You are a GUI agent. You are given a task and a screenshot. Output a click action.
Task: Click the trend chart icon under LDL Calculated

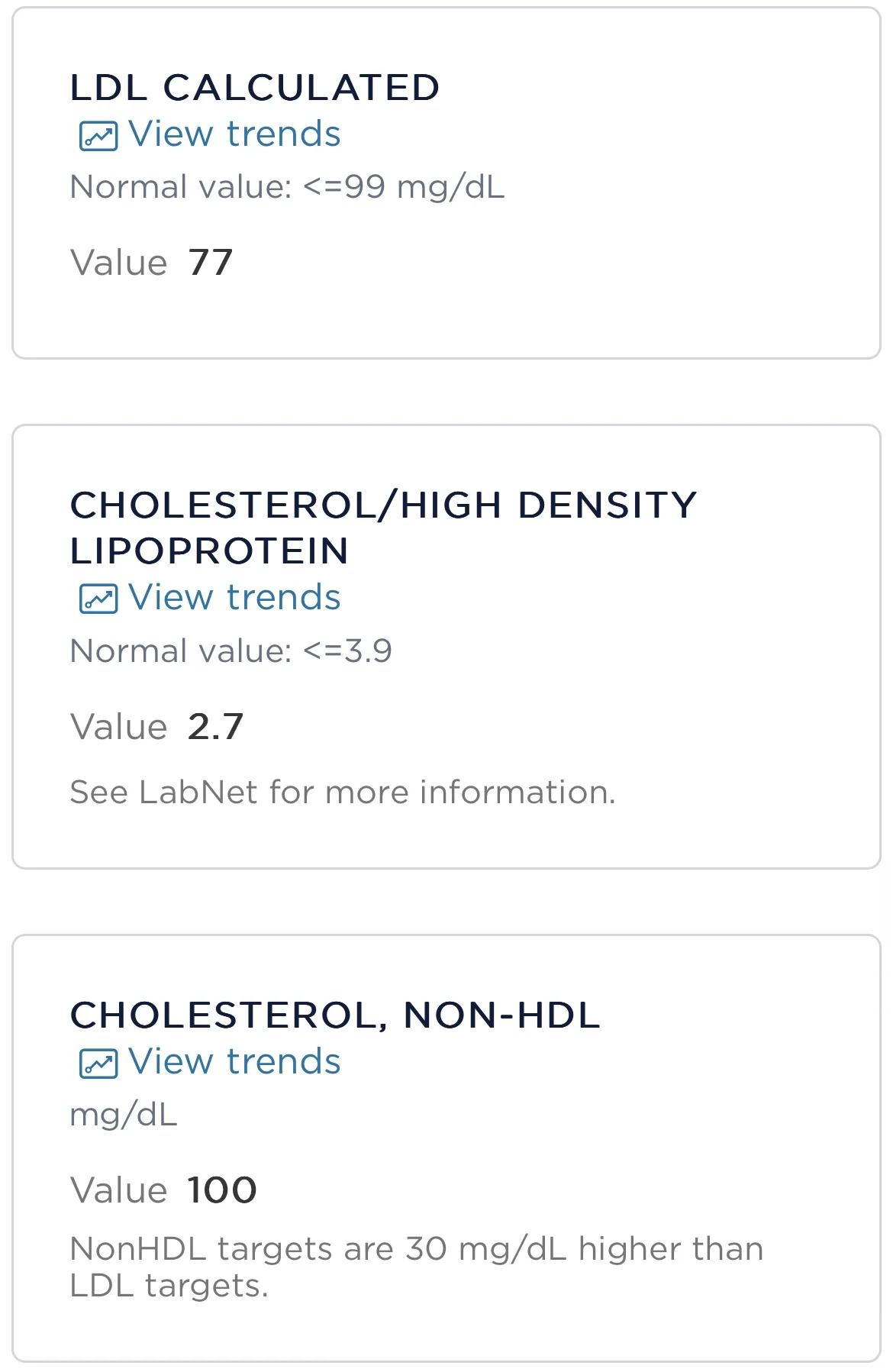[x=98, y=136]
